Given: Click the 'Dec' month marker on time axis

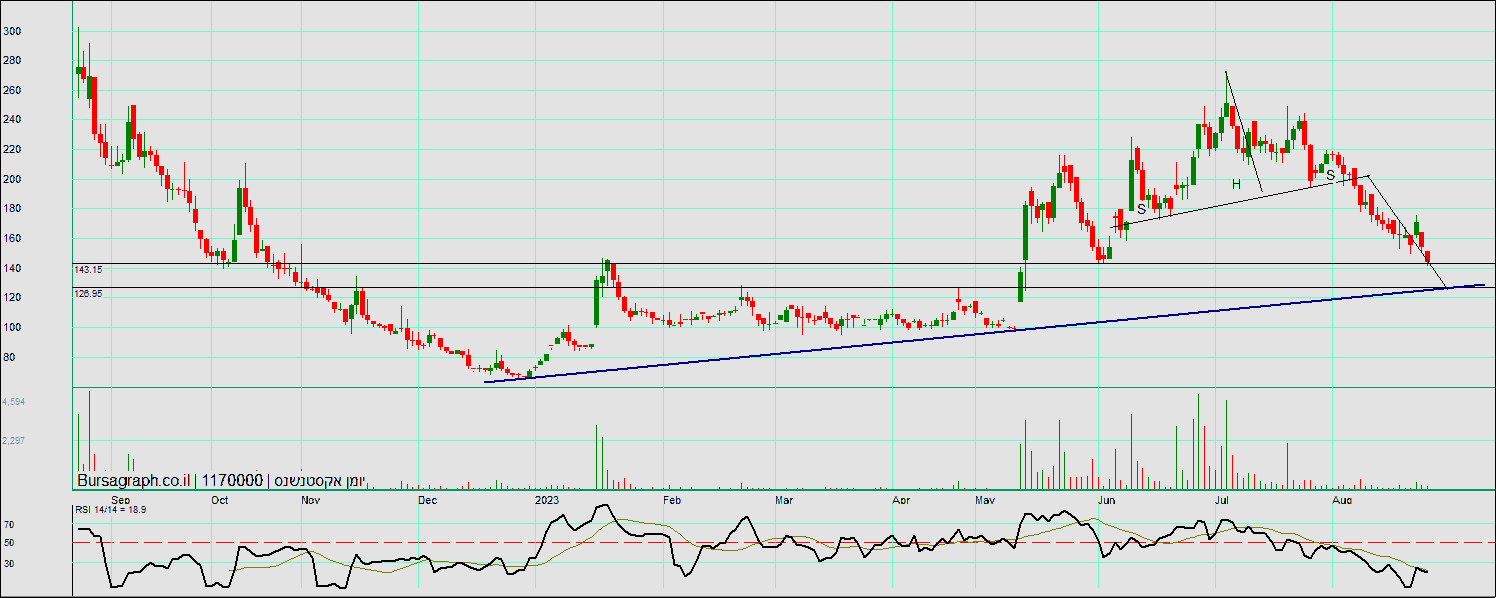Looking at the screenshot, I should pos(428,499).
